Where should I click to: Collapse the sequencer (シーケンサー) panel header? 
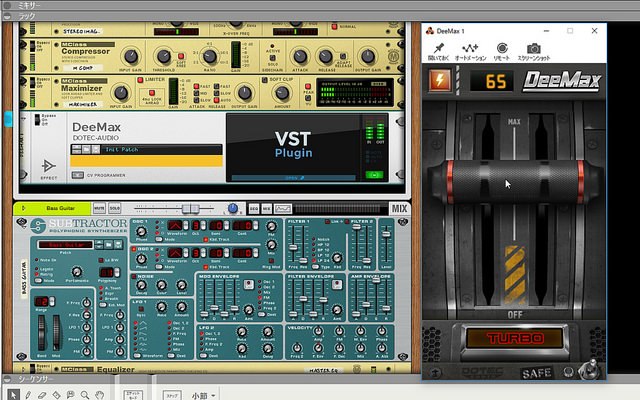tap(7, 379)
